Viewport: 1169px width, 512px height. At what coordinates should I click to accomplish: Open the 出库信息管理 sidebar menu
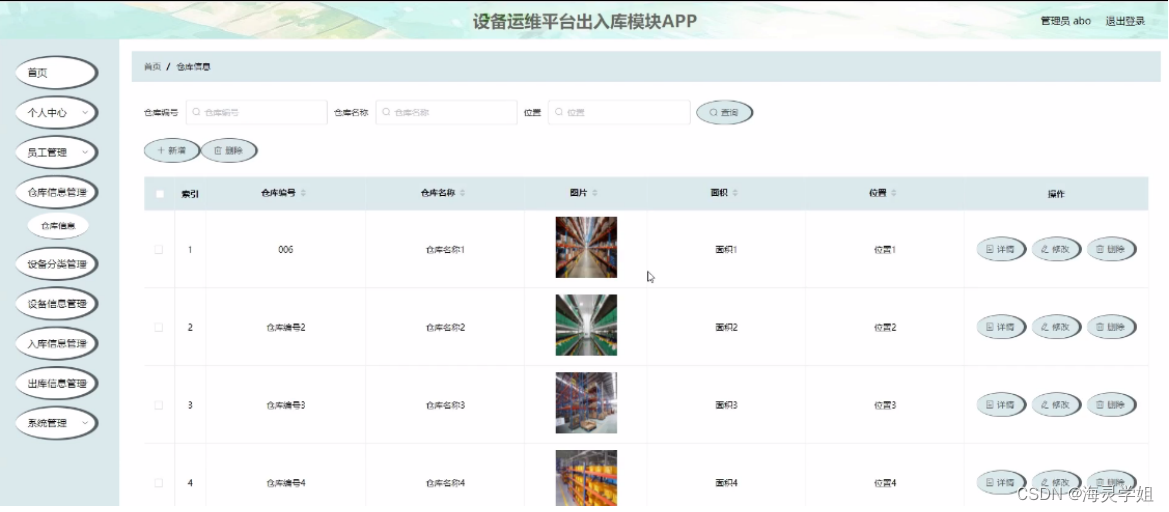click(x=57, y=384)
